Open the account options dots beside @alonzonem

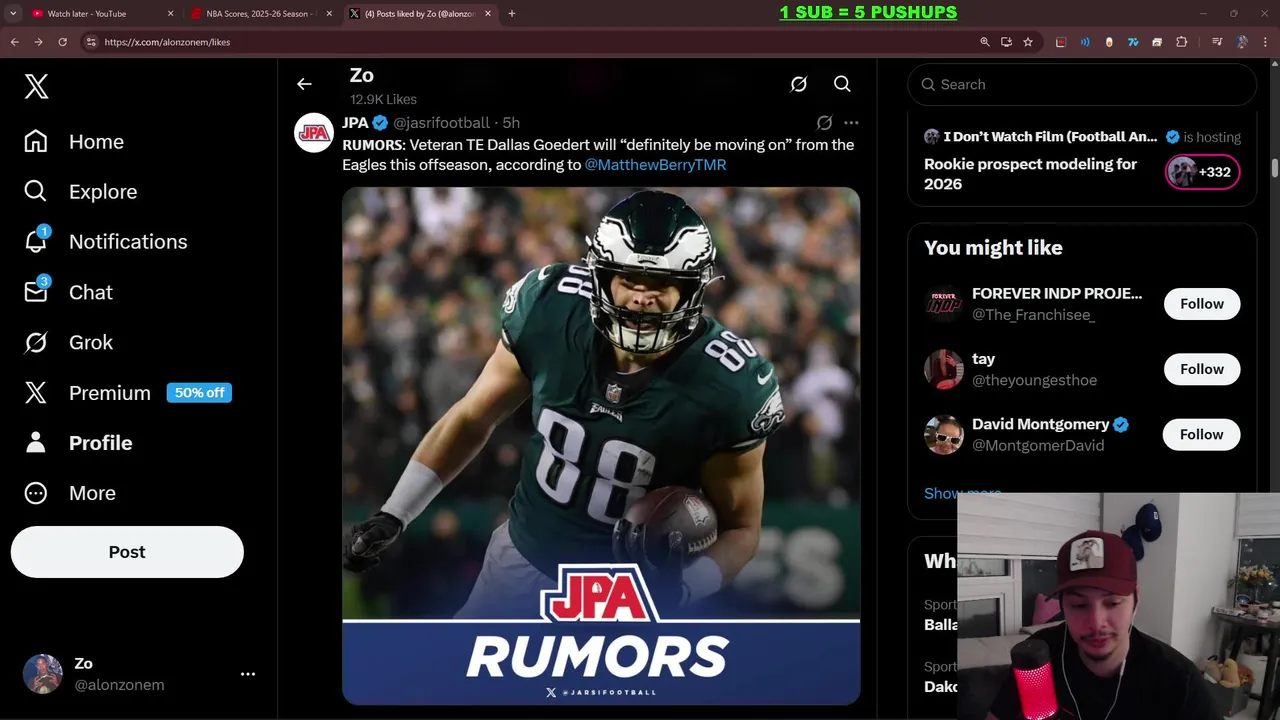coord(248,674)
